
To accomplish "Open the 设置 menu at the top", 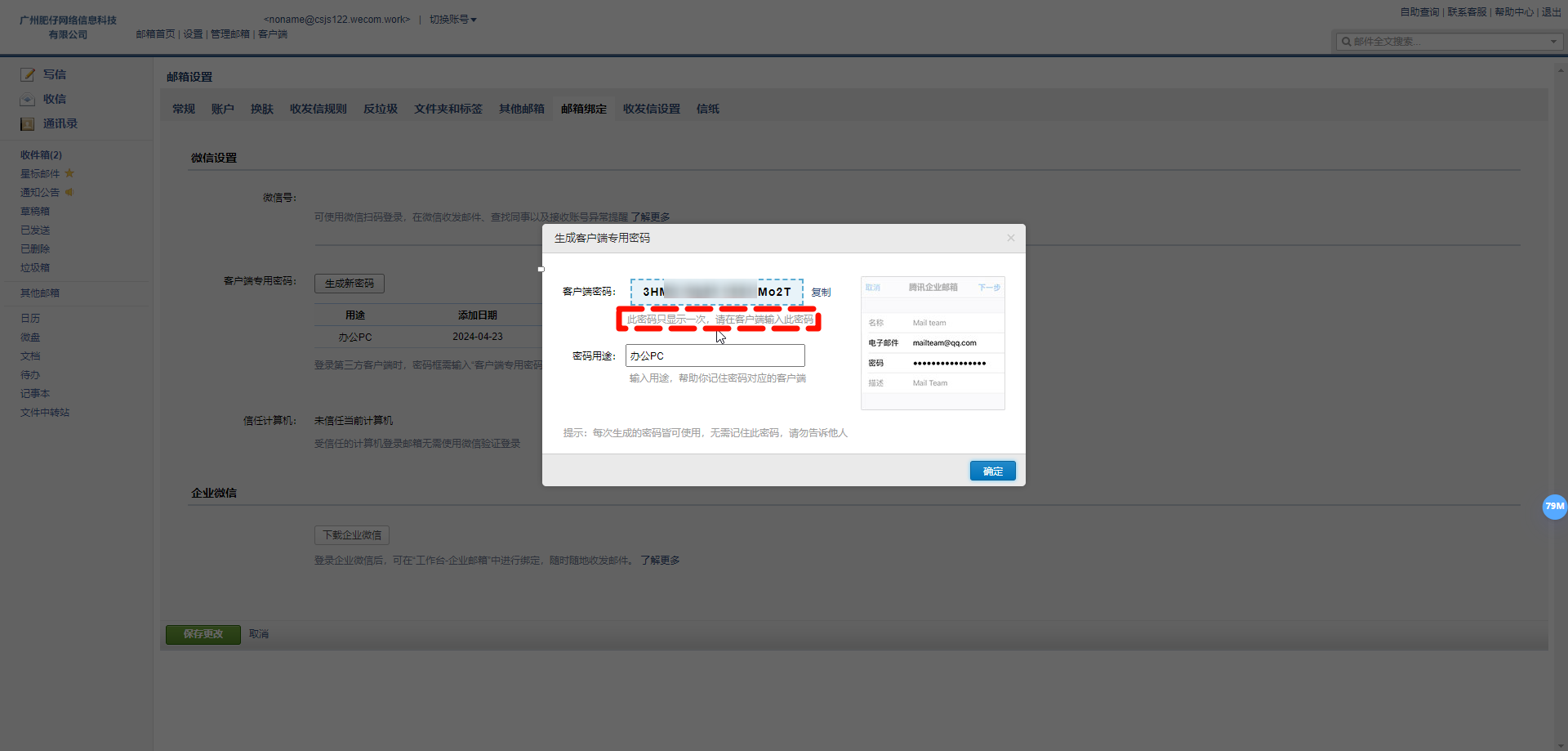I will tap(193, 34).
